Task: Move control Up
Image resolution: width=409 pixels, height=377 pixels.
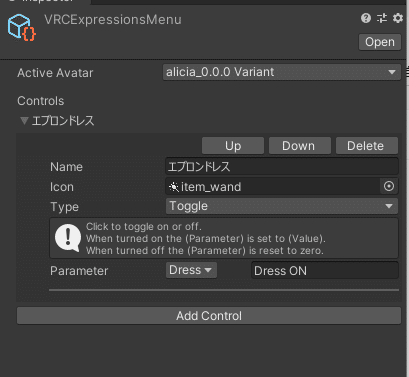Action: click(233, 146)
